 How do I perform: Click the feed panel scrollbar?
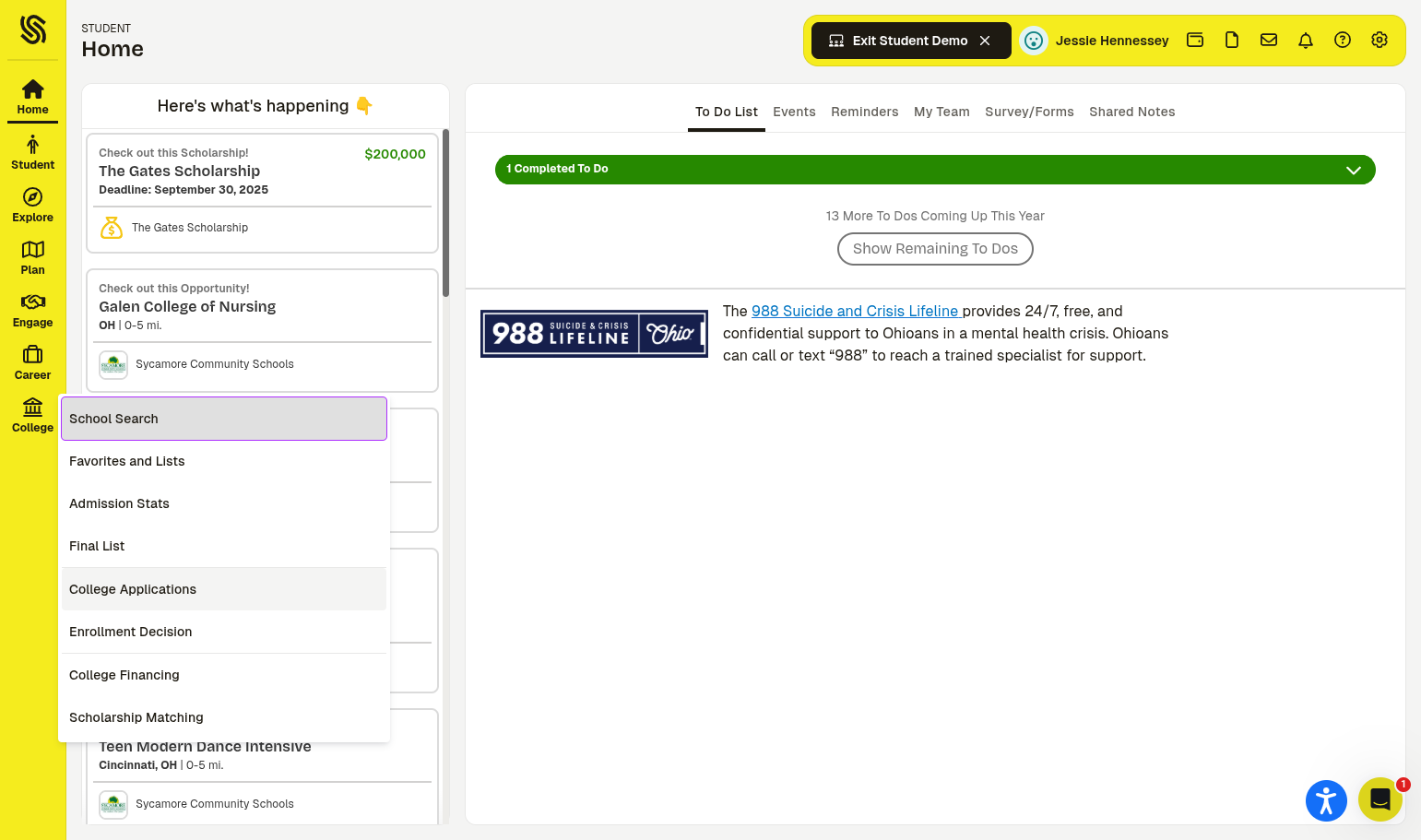point(445,212)
